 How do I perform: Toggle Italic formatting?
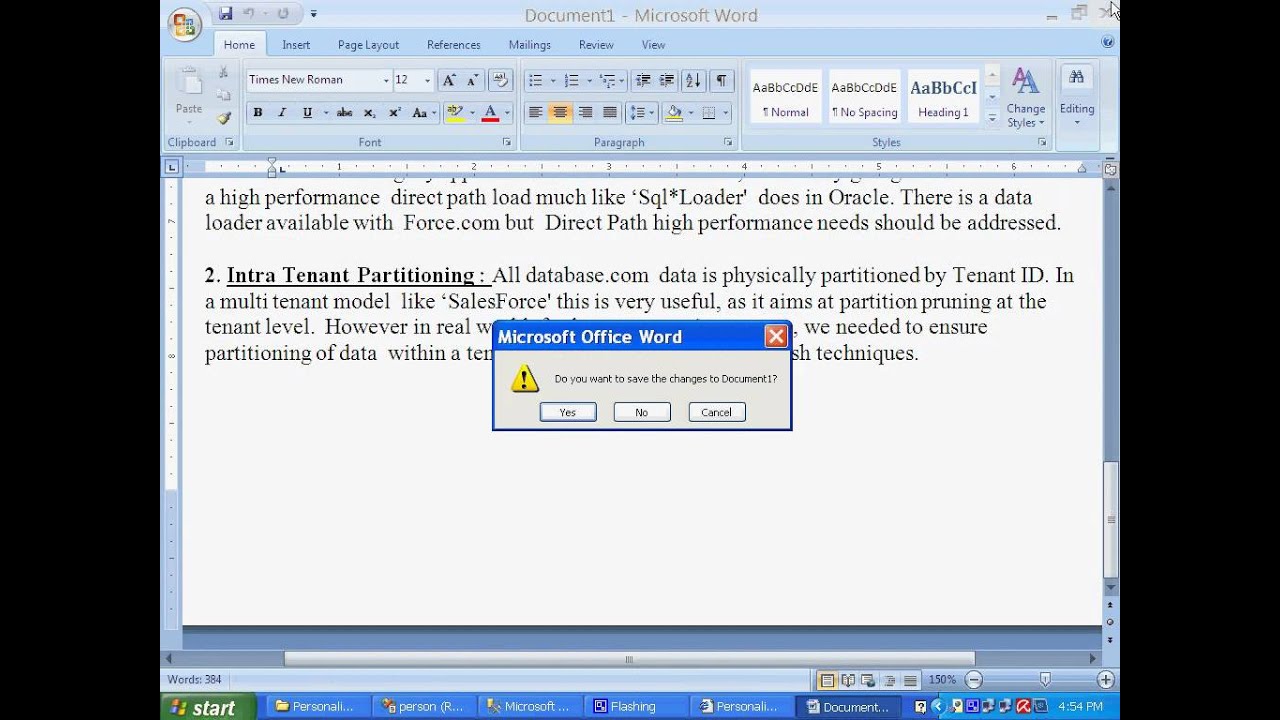pyautogui.click(x=282, y=113)
